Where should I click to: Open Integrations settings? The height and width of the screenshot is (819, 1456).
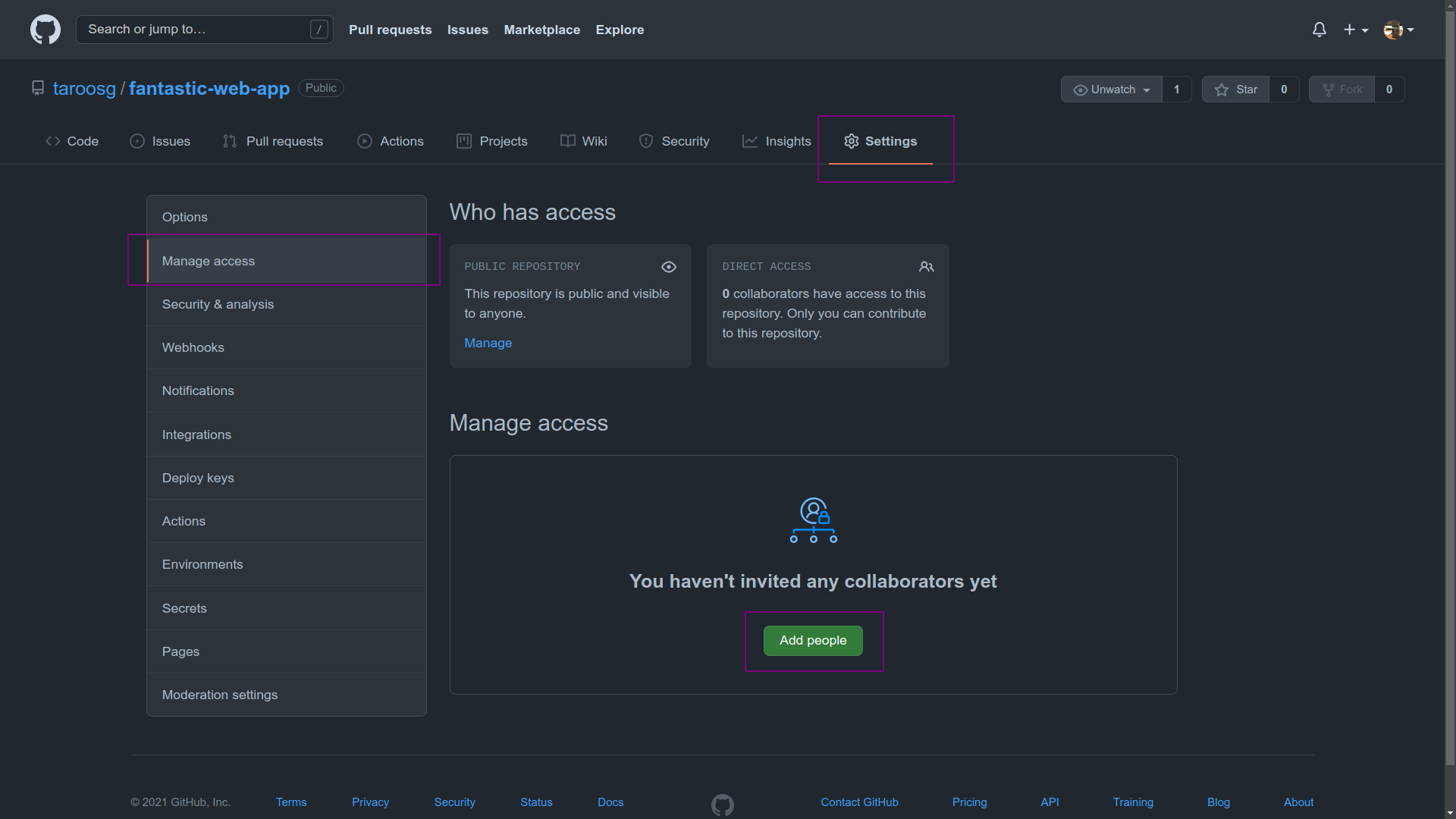[287, 435]
